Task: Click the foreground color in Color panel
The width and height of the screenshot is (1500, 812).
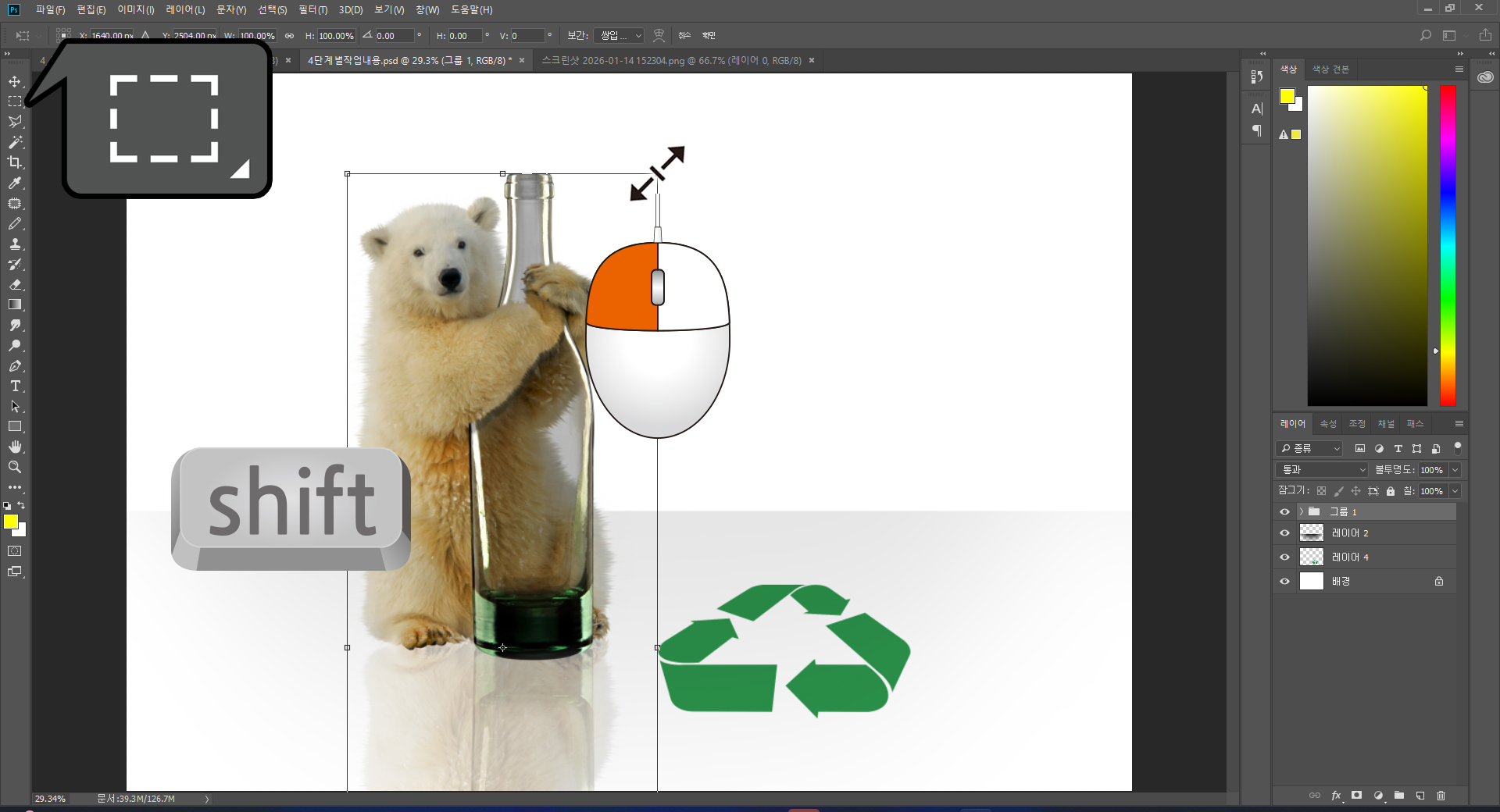Action: [x=1287, y=96]
